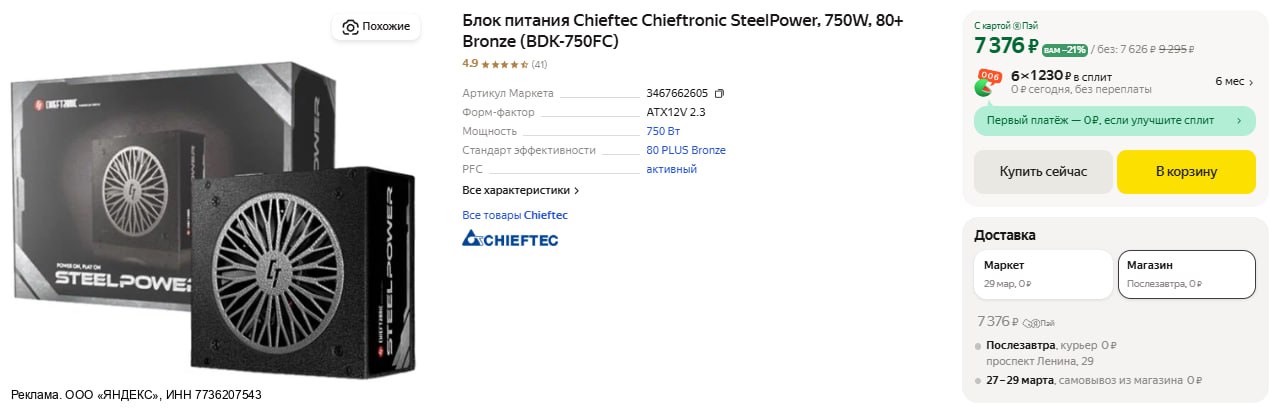Screen dimensions: 1270x409
Task: Click the Chieftec brand logo
Action: tap(510, 239)
